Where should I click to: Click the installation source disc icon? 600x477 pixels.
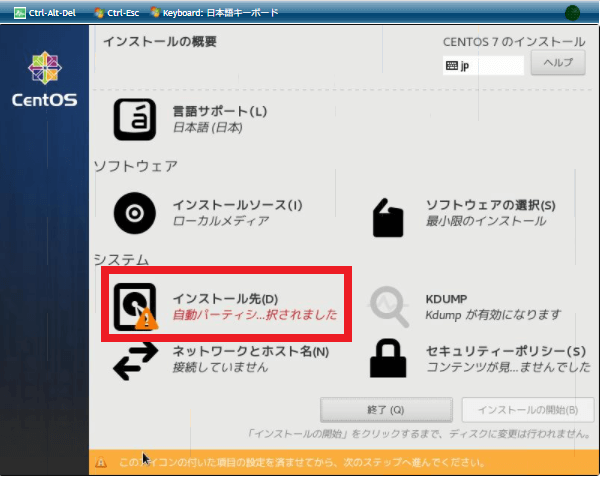(135, 213)
